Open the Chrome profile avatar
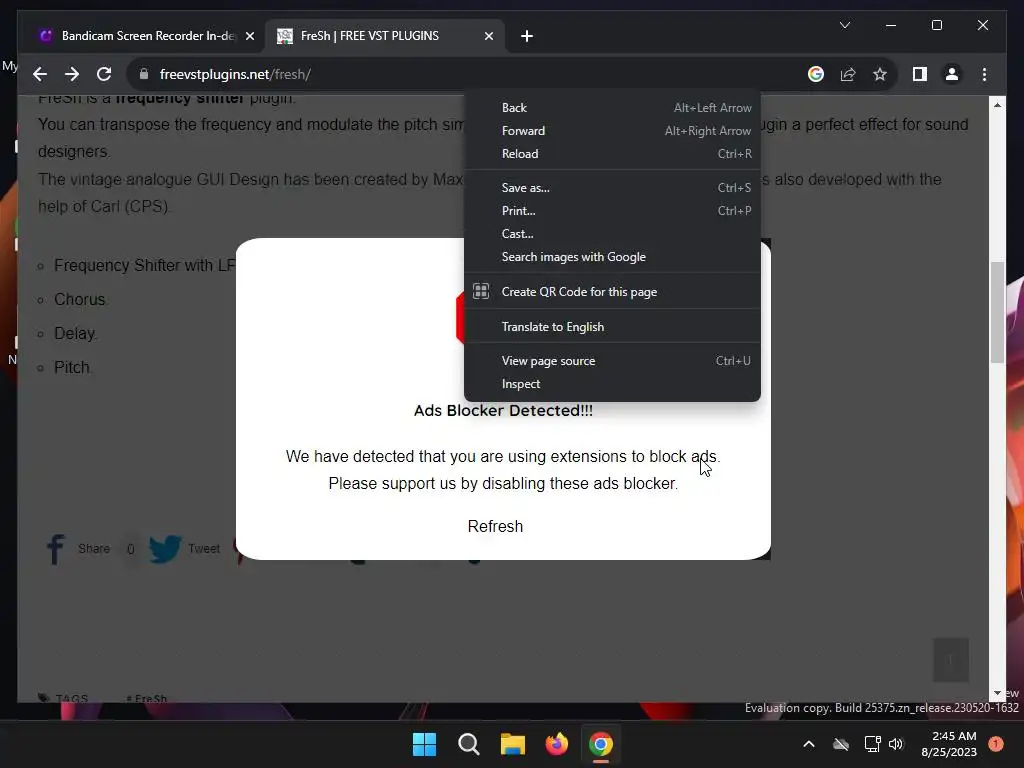The image size is (1024, 768). 952,74
